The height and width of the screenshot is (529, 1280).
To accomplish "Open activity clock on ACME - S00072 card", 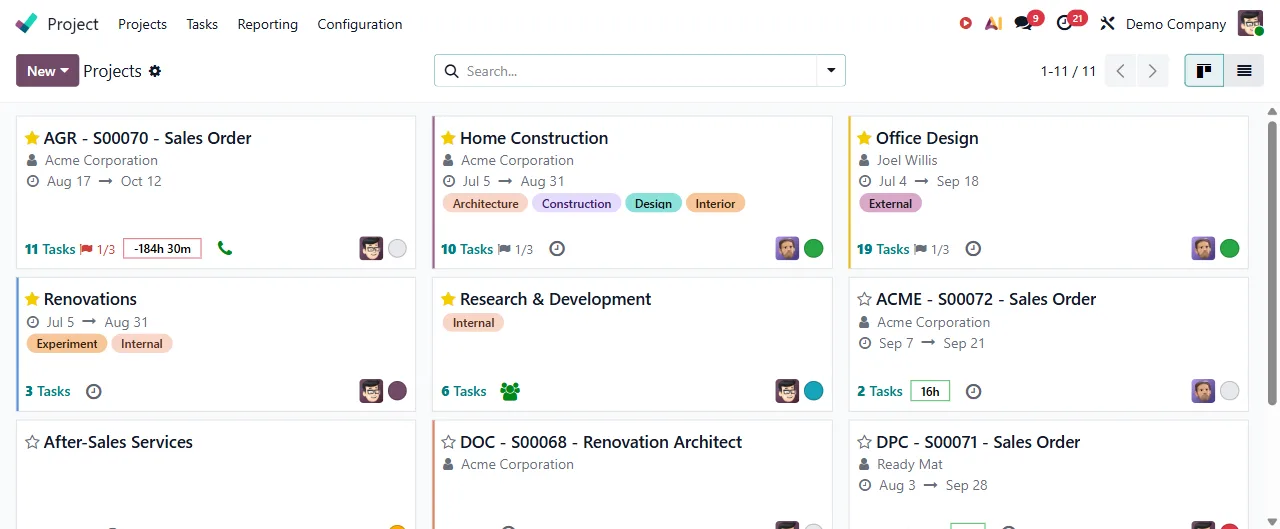I will pyautogui.click(x=973, y=391).
